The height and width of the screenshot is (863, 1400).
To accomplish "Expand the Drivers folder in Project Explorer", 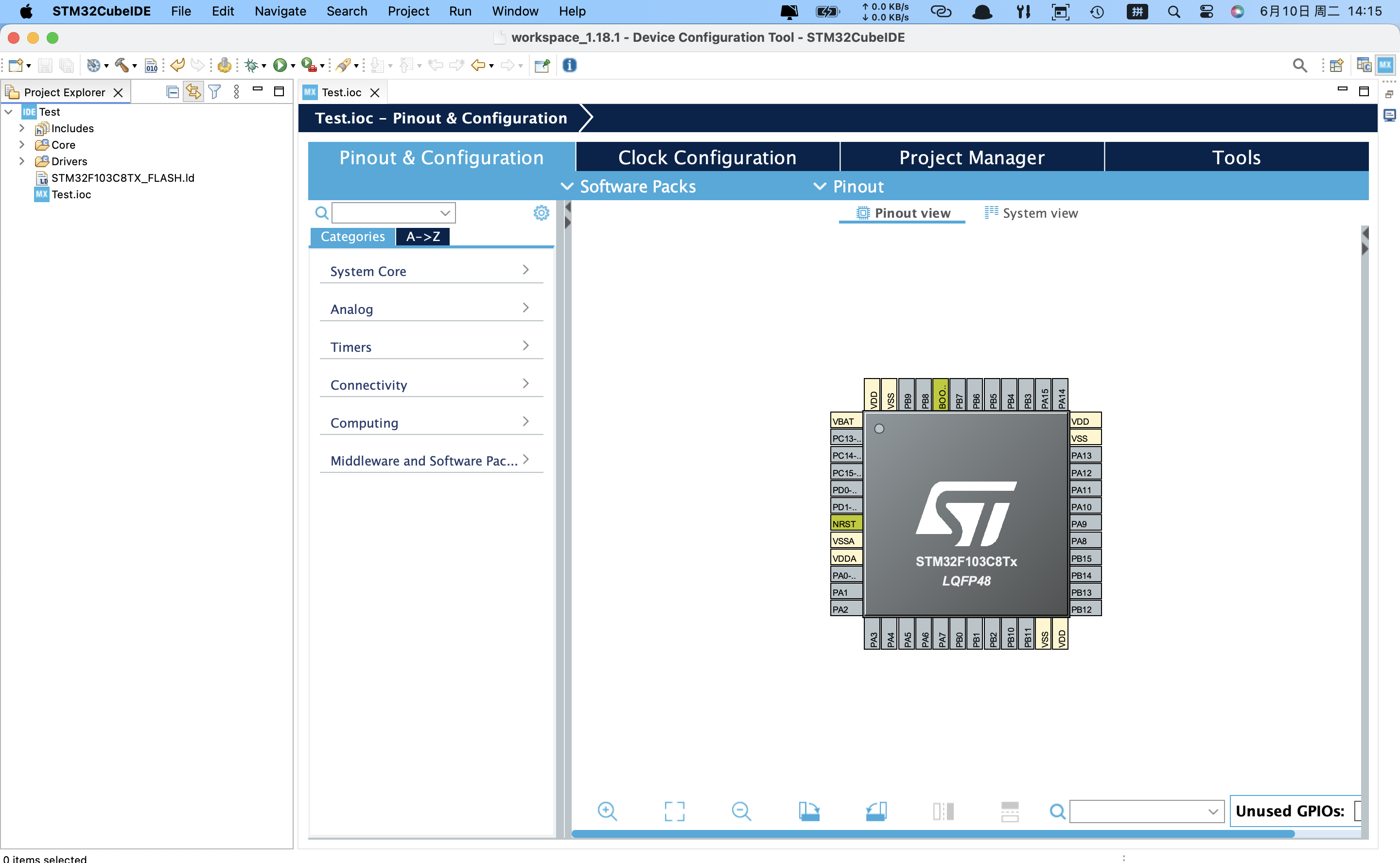I will (22, 161).
